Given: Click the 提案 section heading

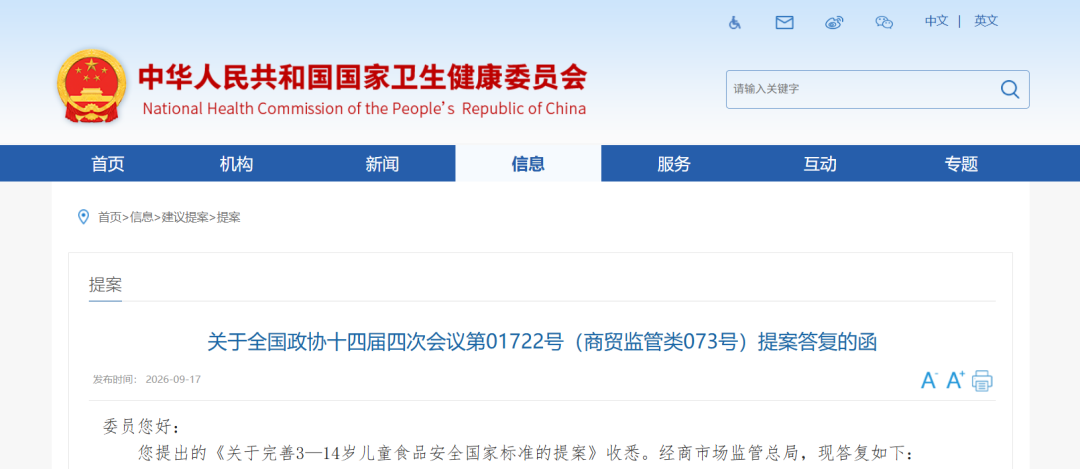Looking at the screenshot, I should coord(105,284).
